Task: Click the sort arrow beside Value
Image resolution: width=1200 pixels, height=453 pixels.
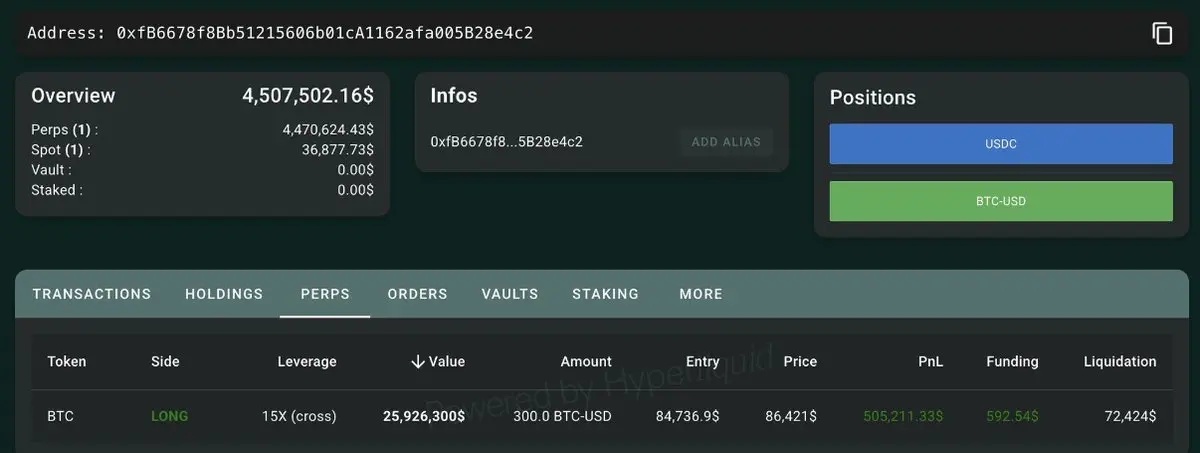Action: tap(418, 362)
